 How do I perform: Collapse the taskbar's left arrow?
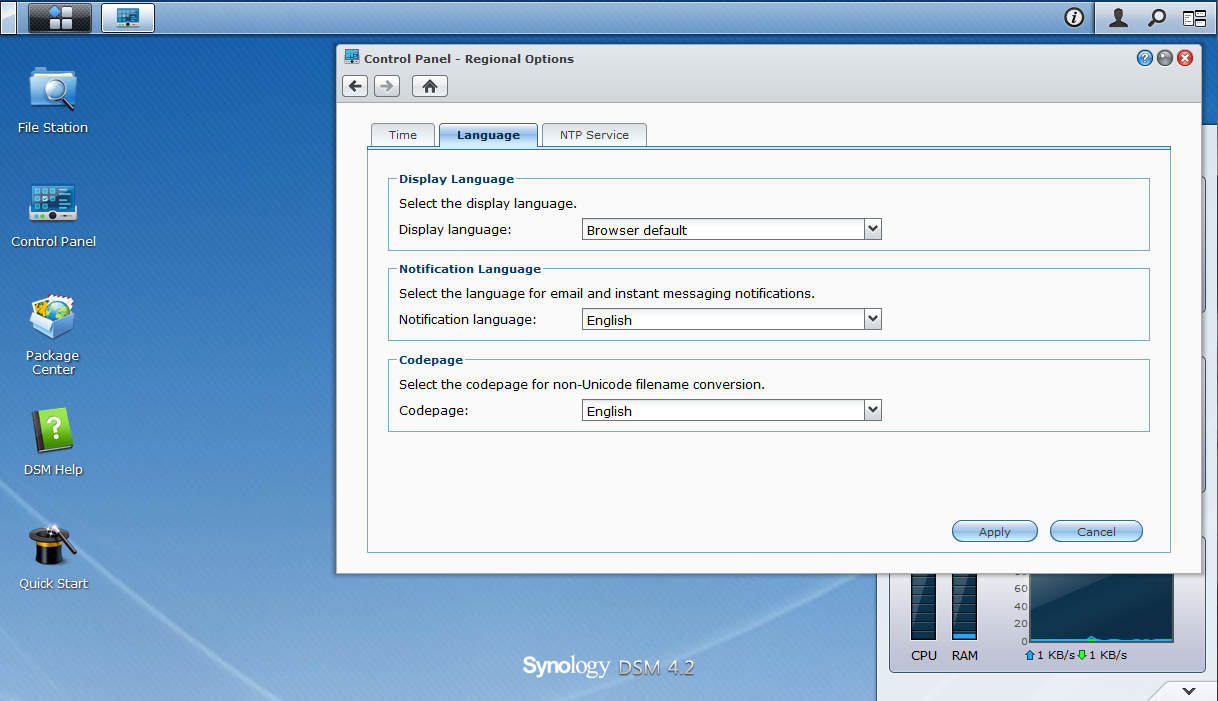coord(9,17)
